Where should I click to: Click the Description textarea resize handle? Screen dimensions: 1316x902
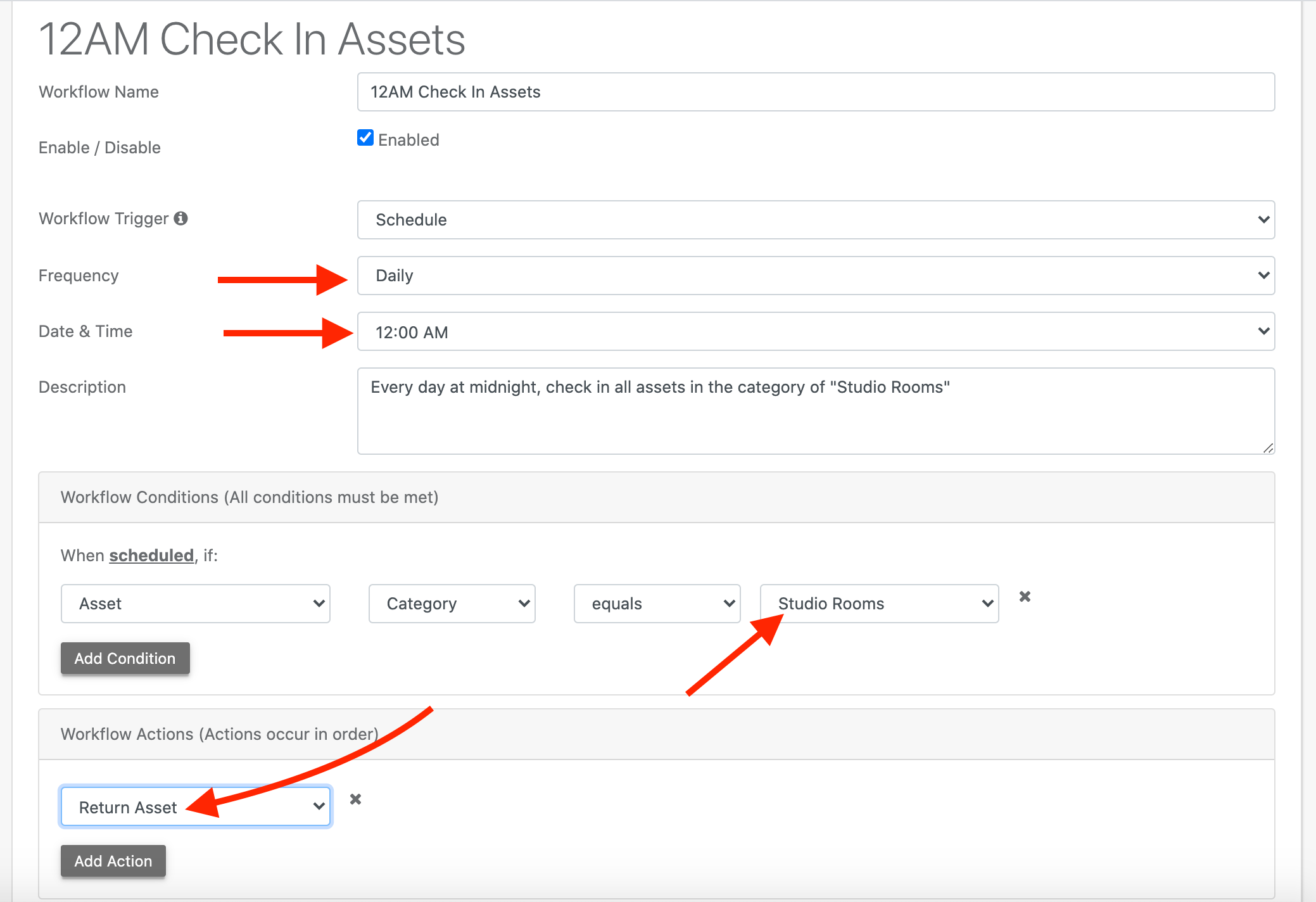[x=1268, y=448]
